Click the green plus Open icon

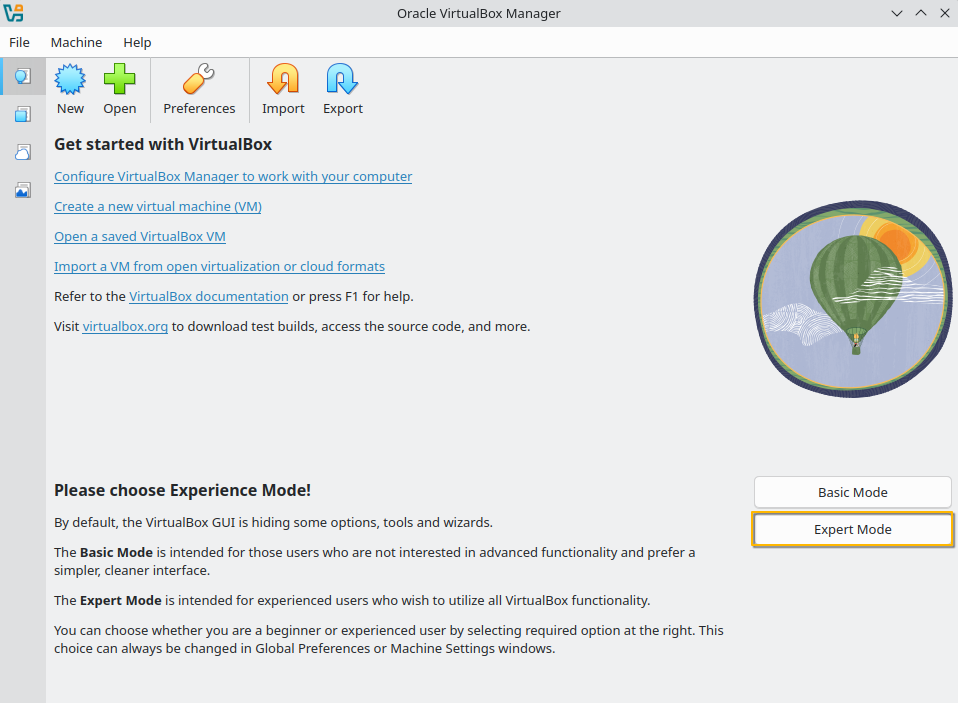click(120, 89)
